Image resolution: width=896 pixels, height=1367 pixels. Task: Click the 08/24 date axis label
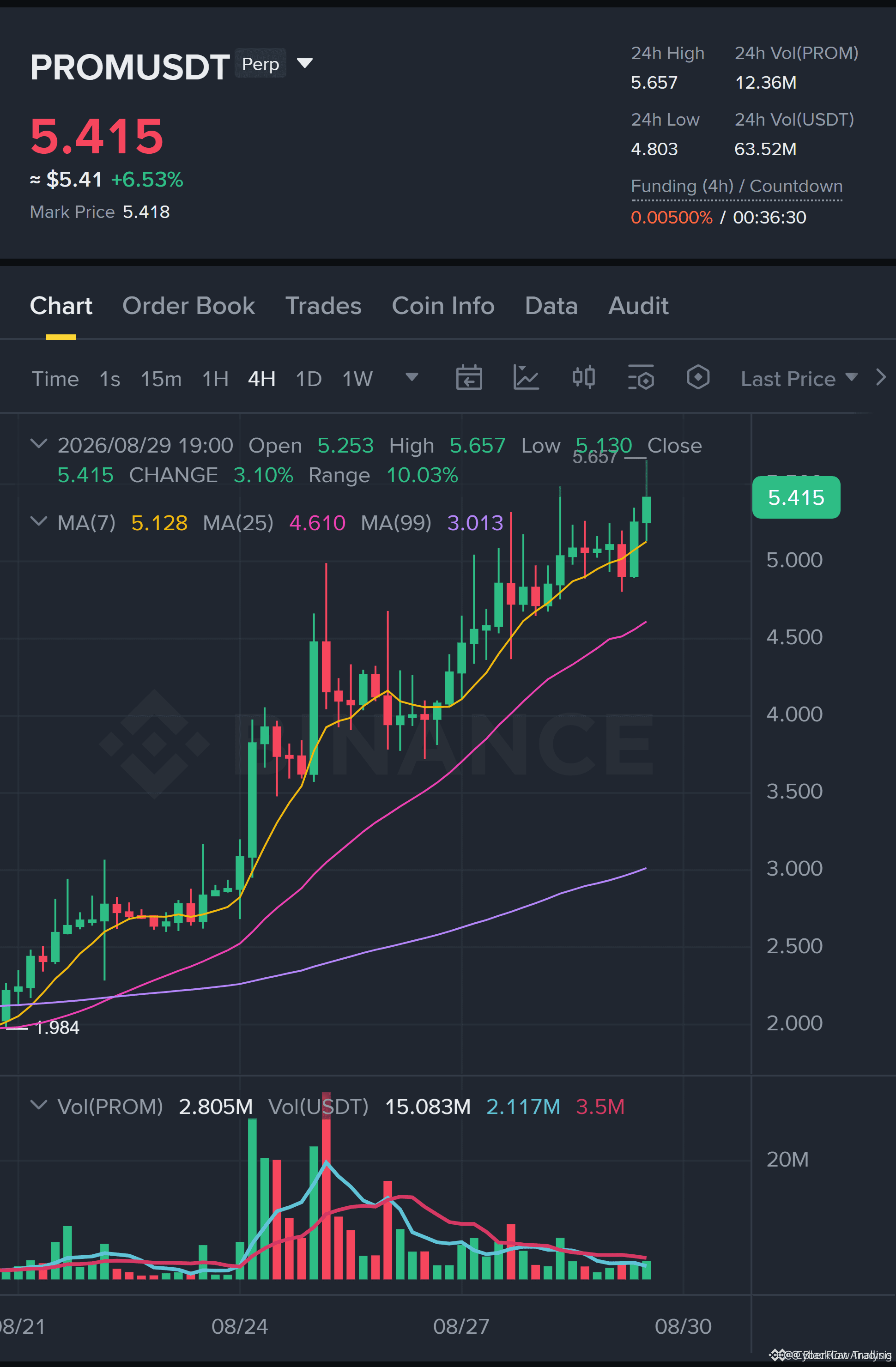point(240,1326)
